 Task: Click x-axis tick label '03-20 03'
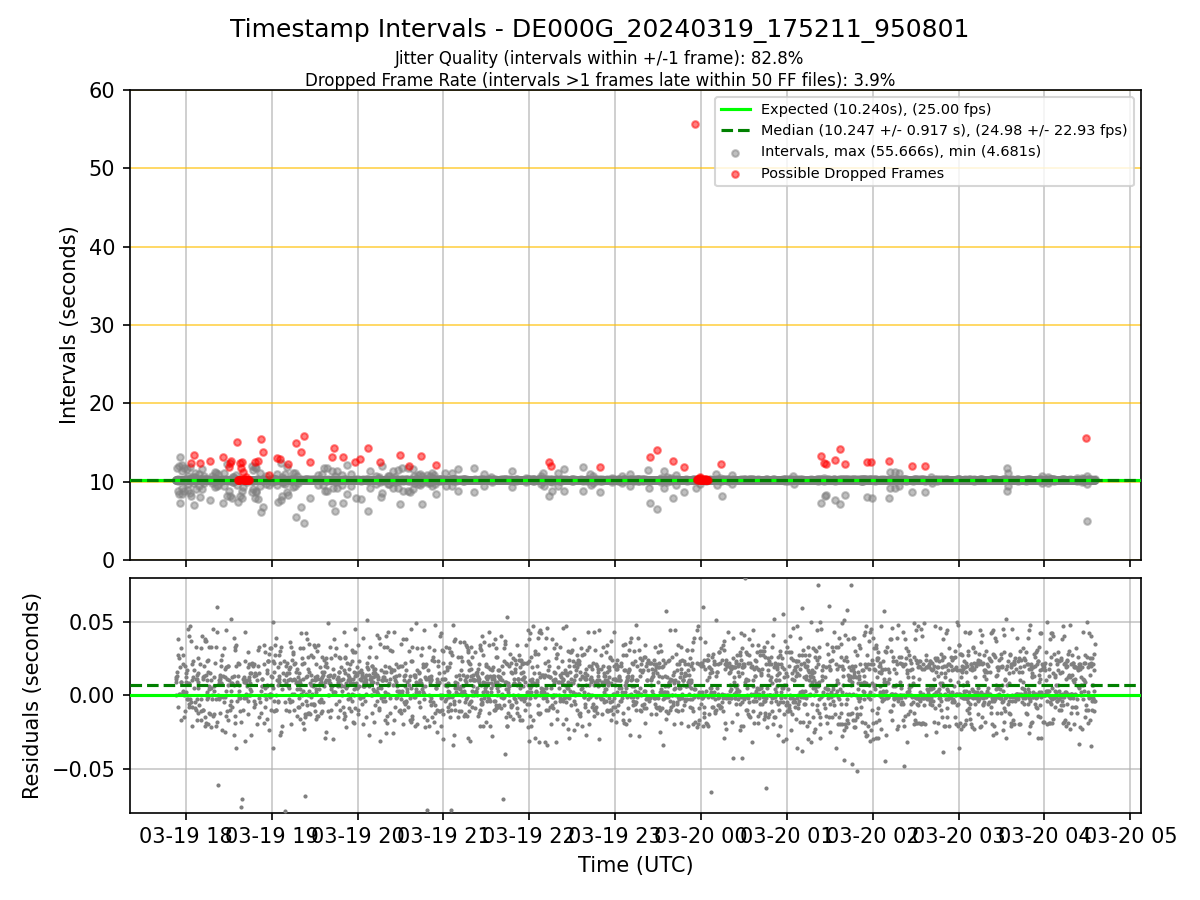pos(958,836)
